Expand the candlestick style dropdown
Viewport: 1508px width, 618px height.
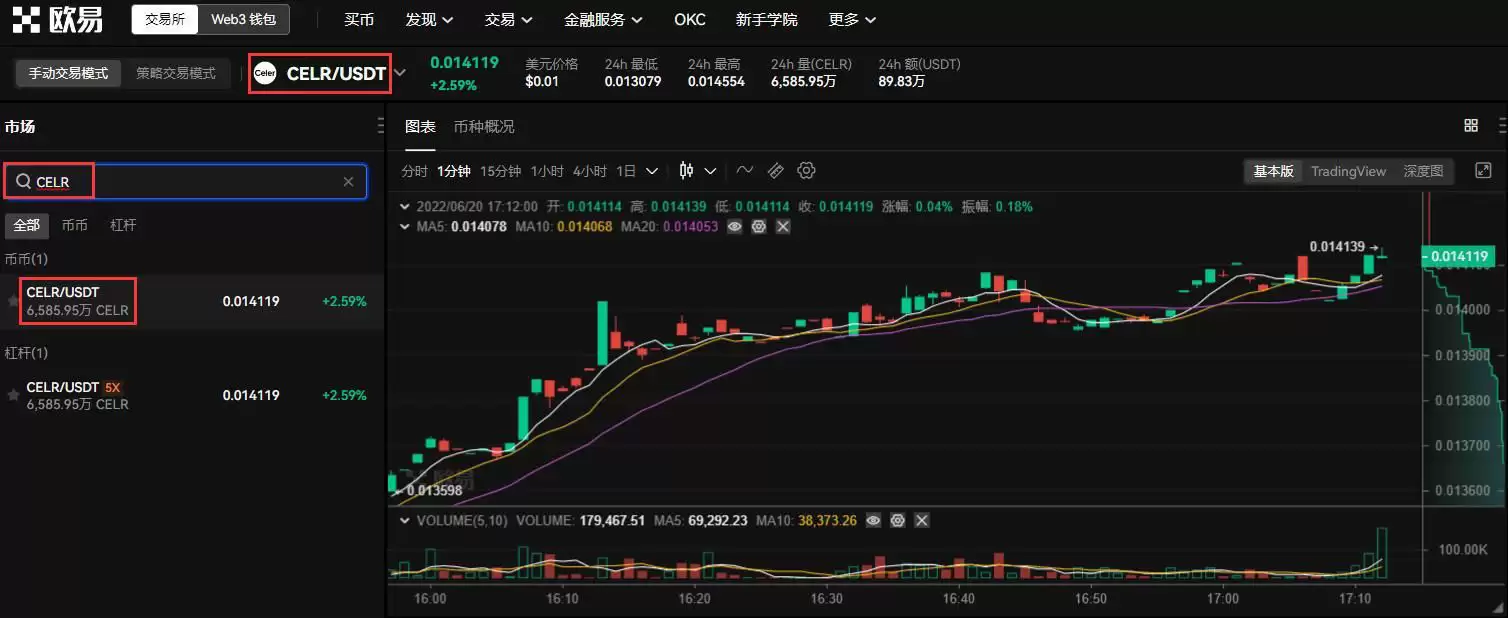click(x=710, y=170)
